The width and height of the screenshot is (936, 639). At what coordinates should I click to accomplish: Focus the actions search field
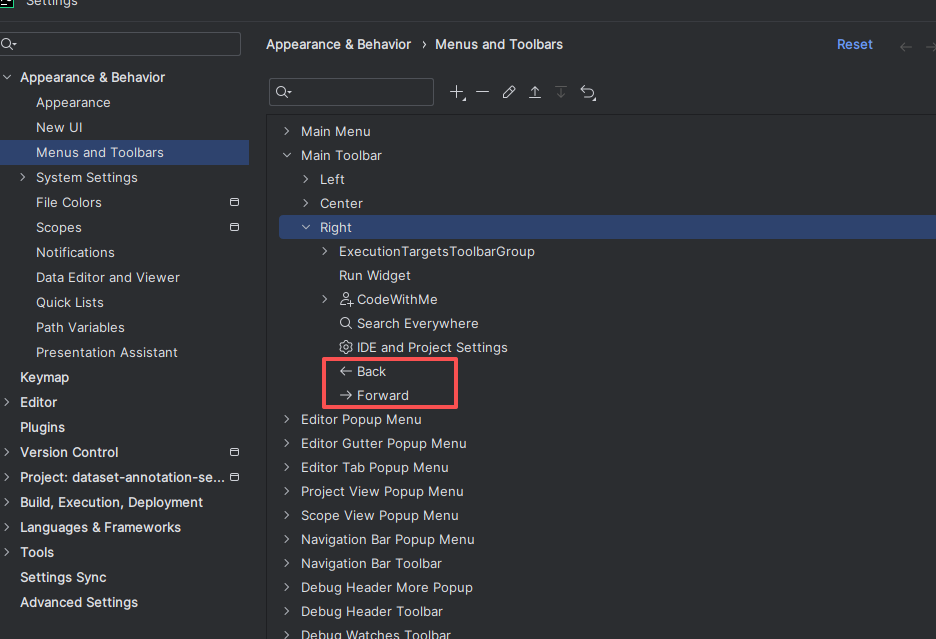click(x=351, y=92)
